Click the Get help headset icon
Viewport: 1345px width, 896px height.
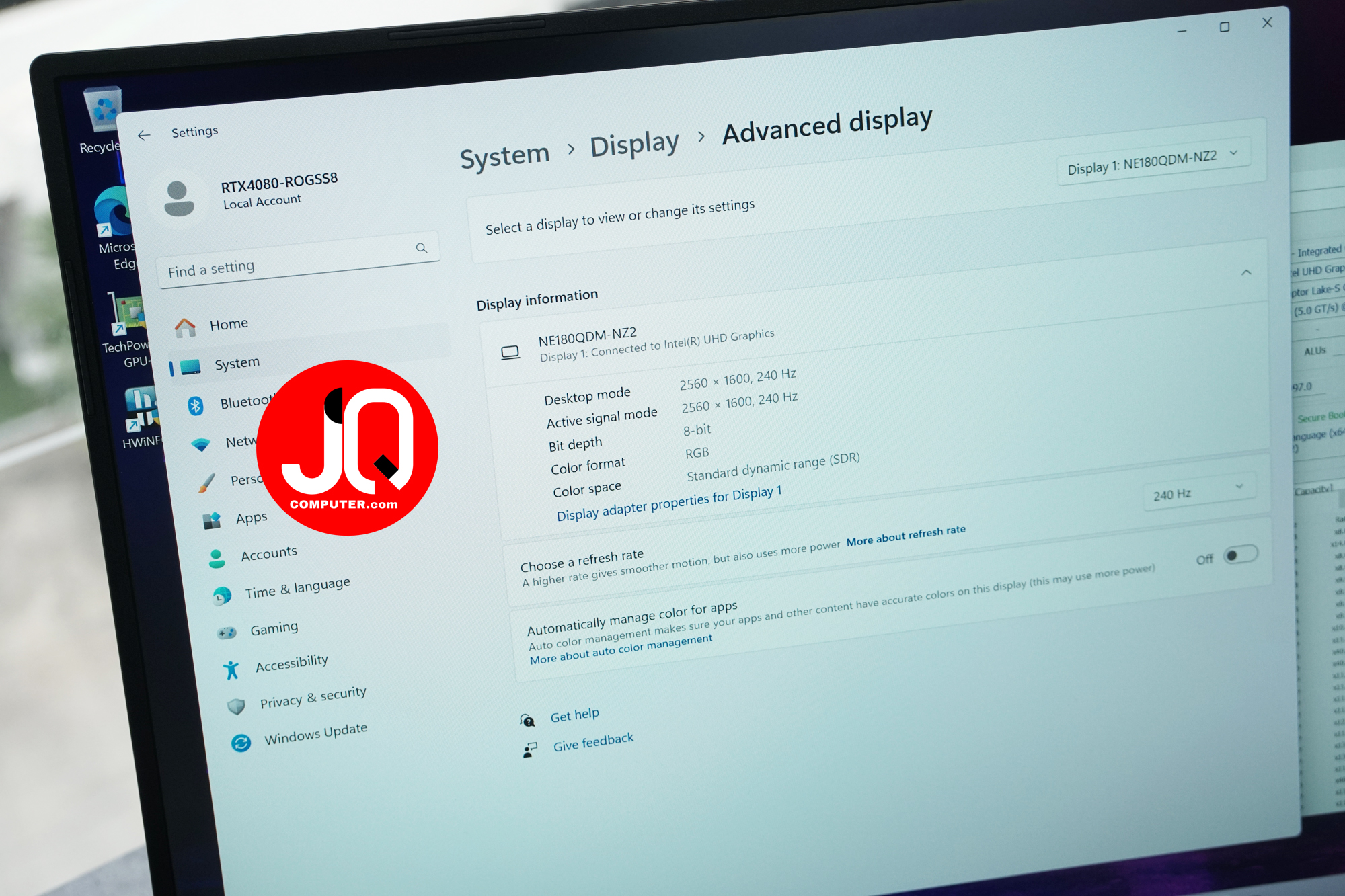527,721
